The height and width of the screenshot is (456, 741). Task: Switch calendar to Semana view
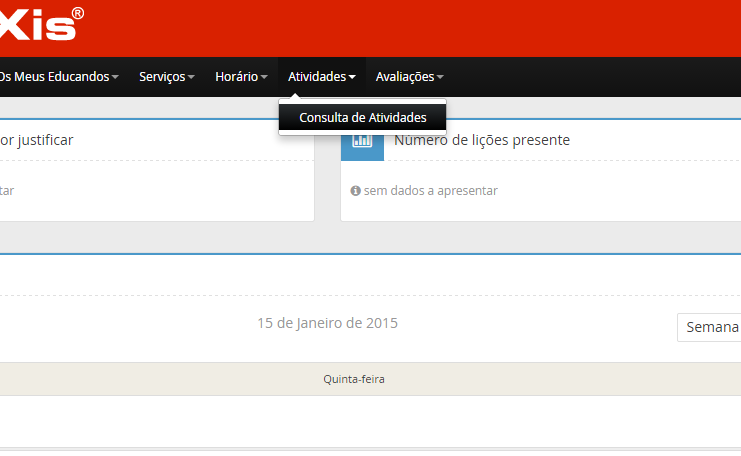[x=711, y=328]
